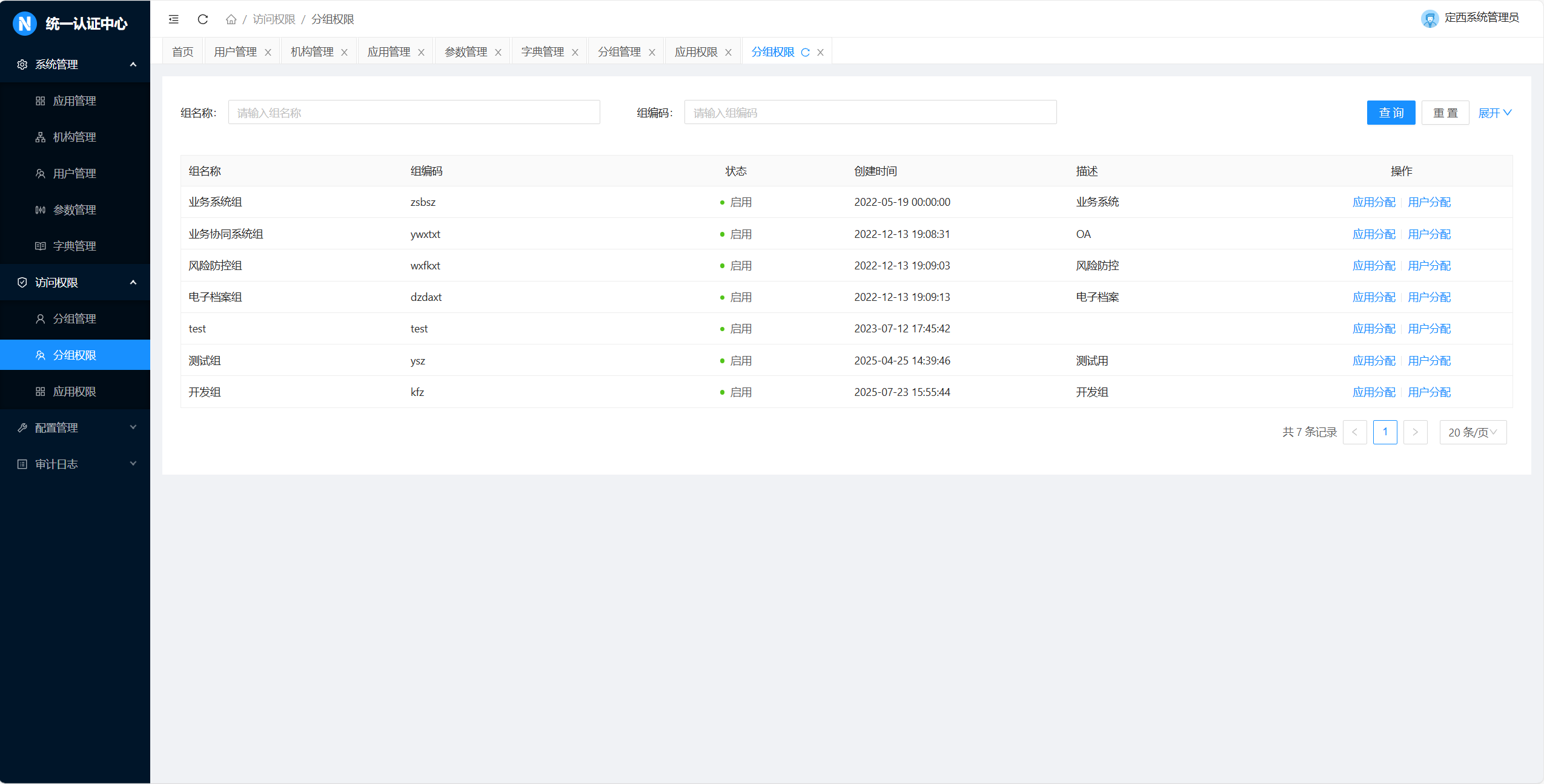Click the home icon in breadcrumb
Viewport: 1544px width, 784px height.
[231, 19]
